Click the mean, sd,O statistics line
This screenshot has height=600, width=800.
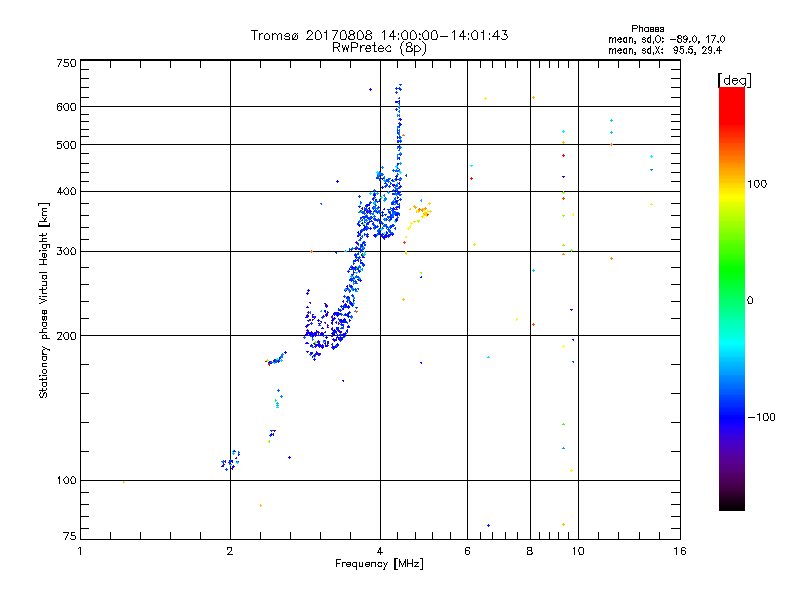tap(666, 39)
